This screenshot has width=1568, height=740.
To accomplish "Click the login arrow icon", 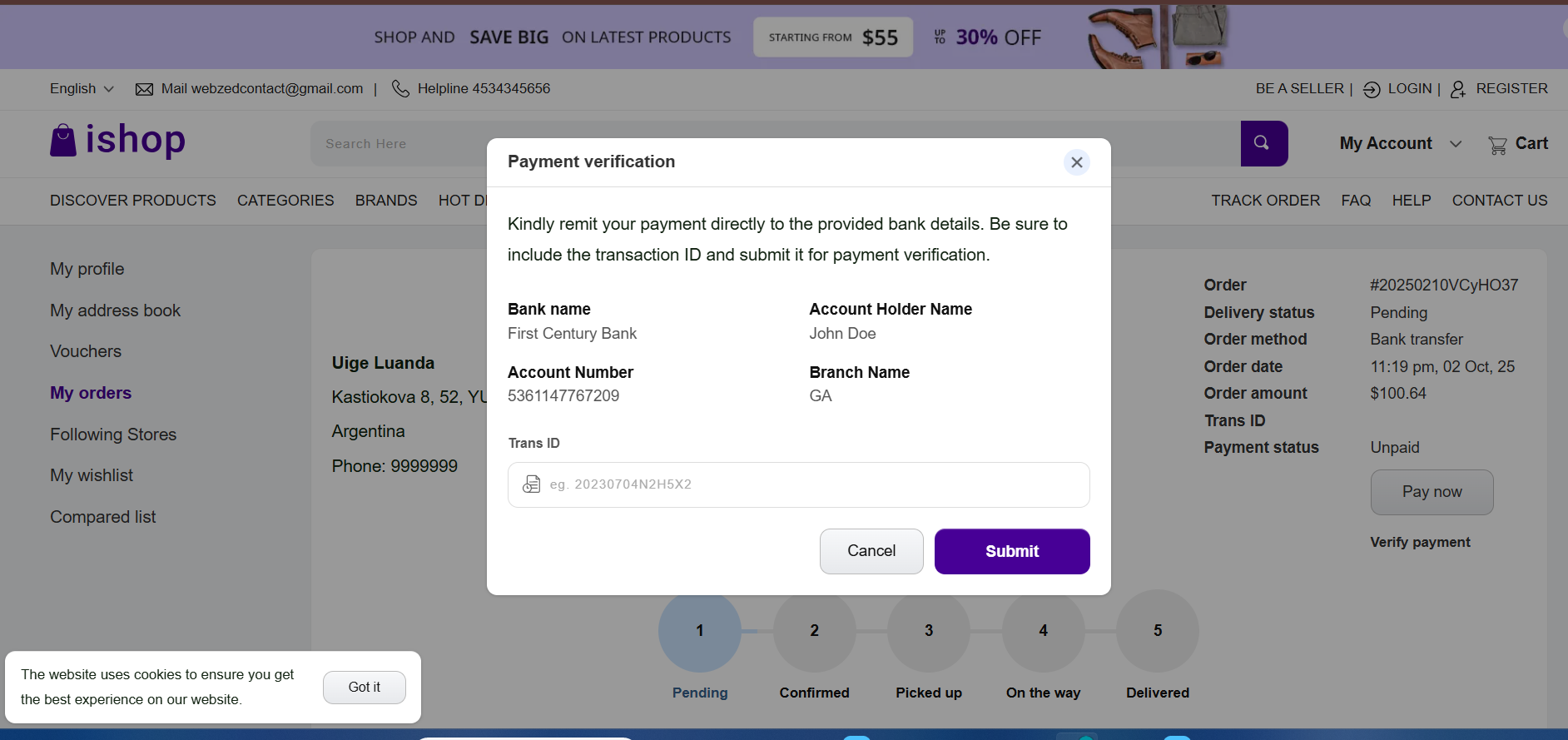I will [1372, 90].
